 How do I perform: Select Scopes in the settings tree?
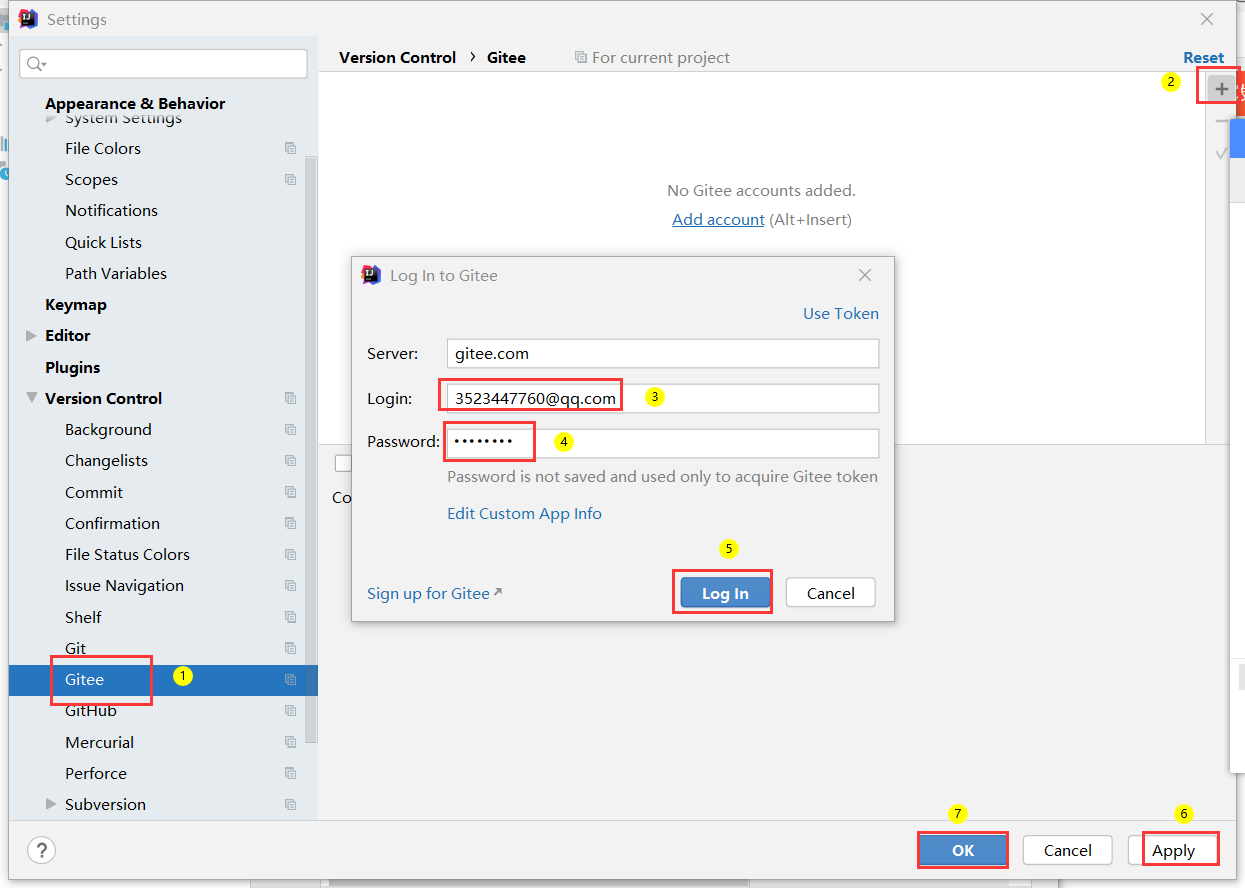pos(91,180)
